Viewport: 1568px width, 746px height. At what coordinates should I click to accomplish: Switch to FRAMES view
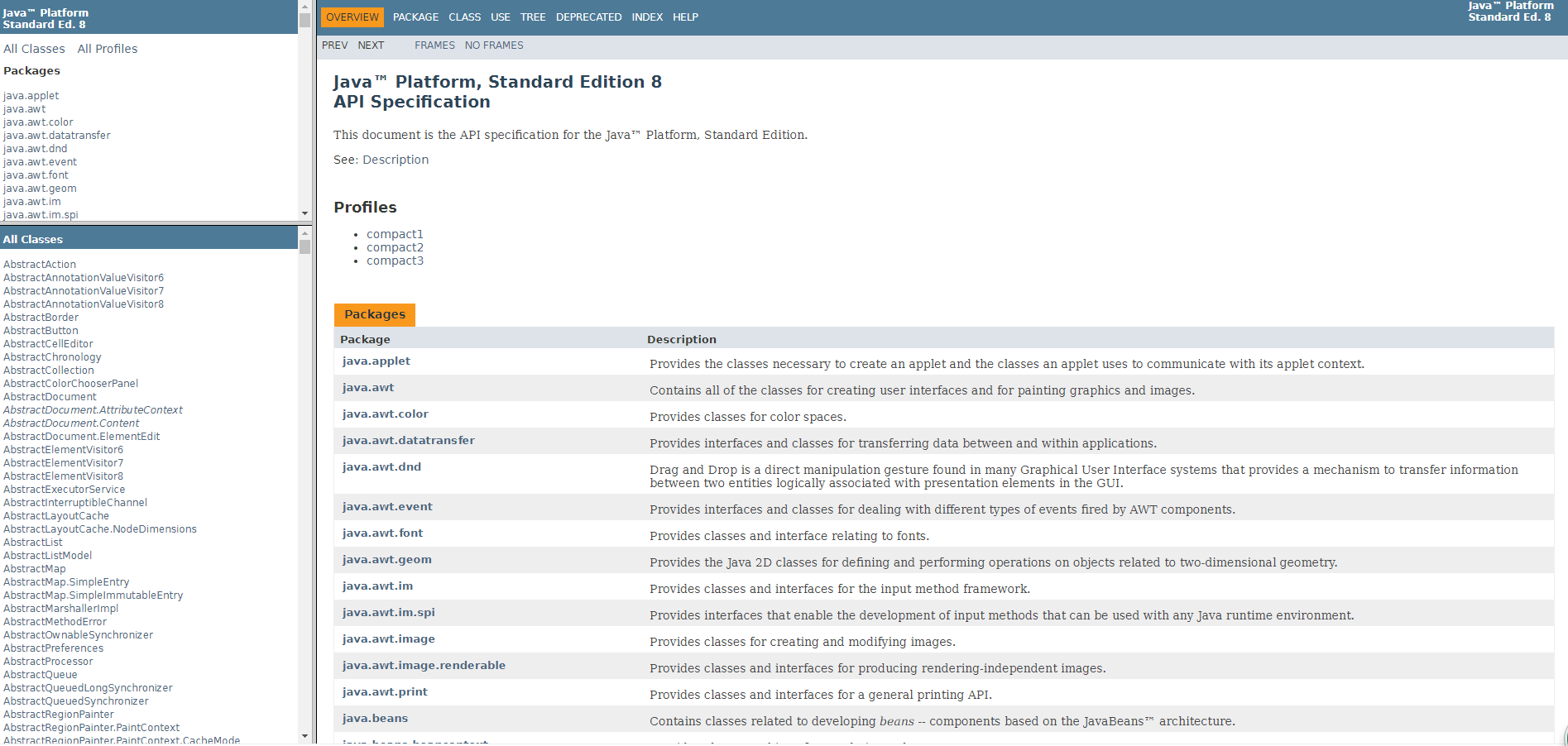tap(434, 45)
